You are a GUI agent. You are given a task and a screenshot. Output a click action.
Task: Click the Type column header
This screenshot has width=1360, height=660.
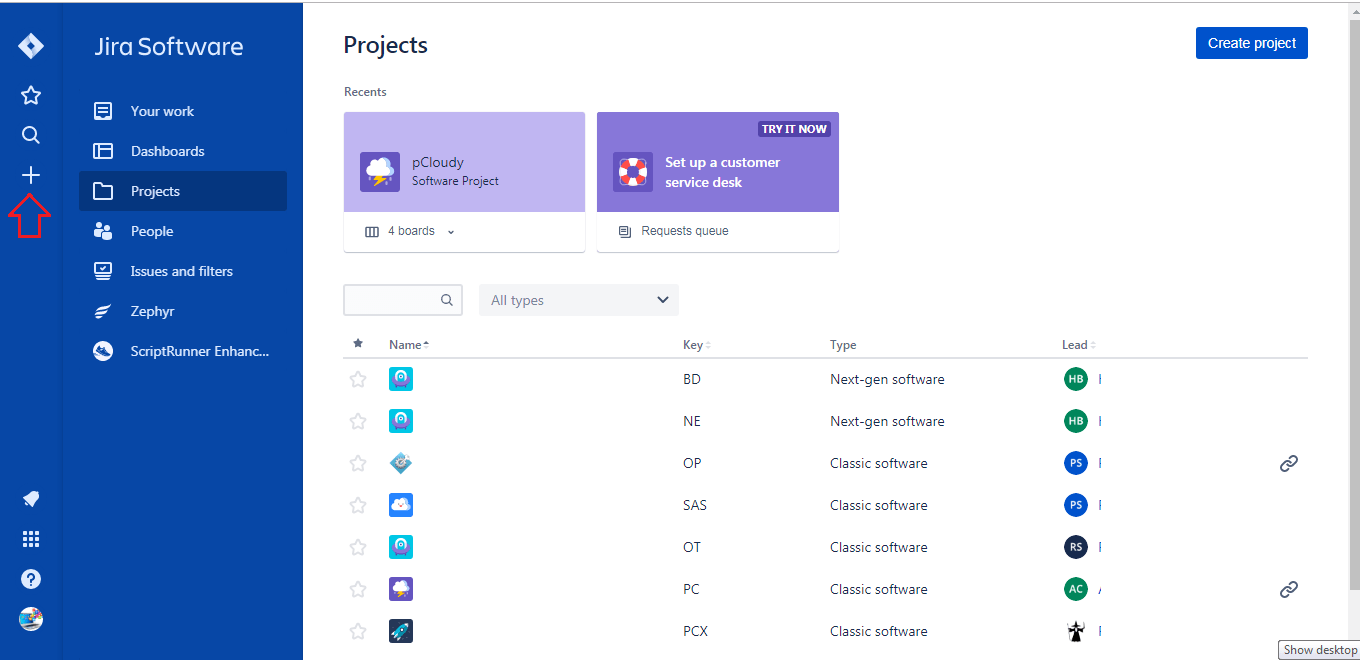843,345
